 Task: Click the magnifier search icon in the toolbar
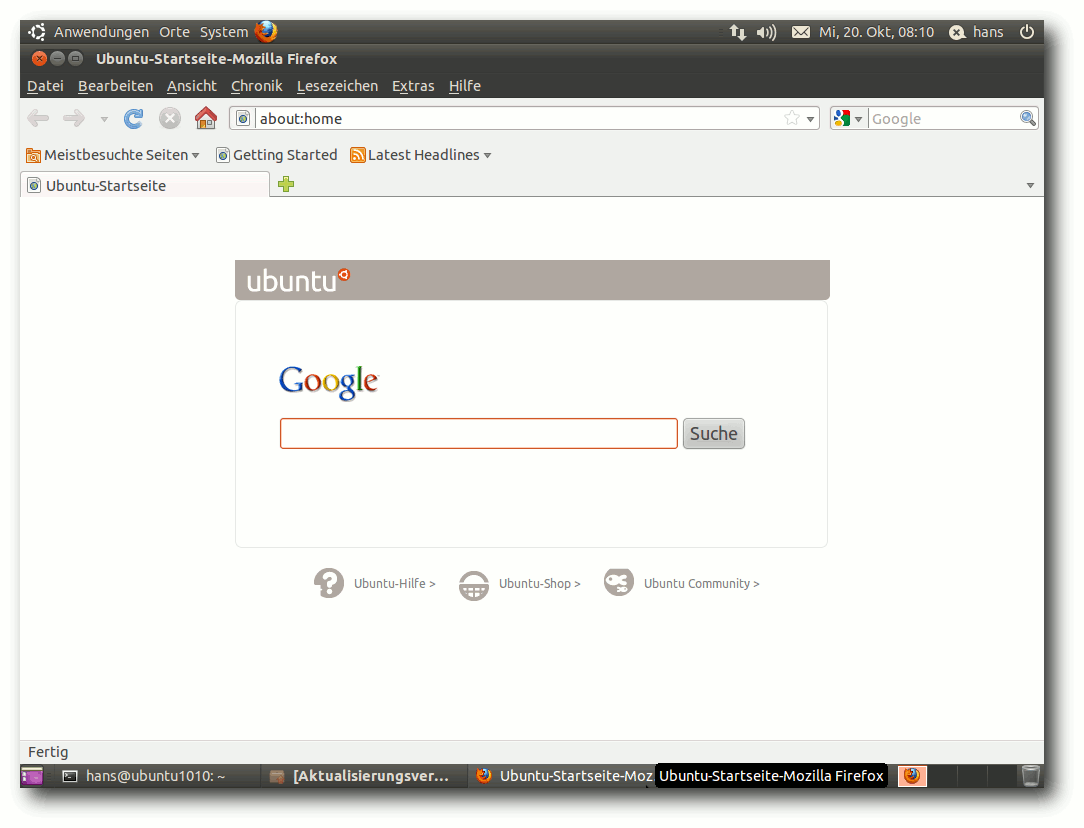coord(1027,118)
